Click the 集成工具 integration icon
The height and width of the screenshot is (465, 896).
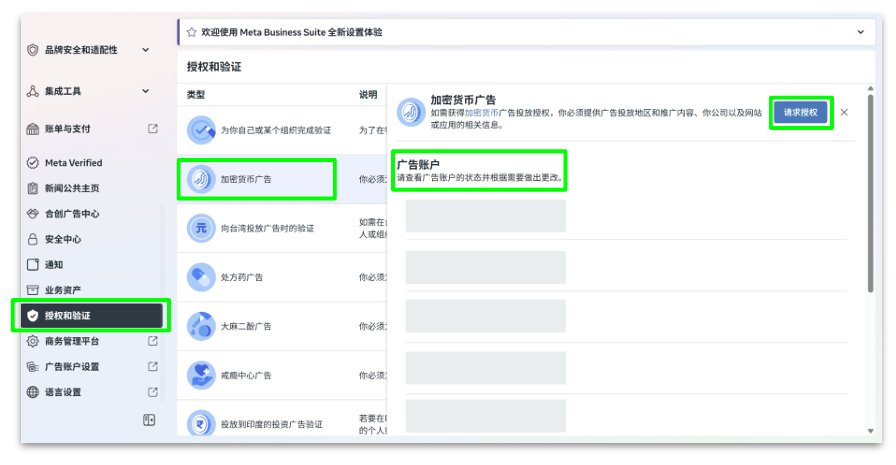tap(33, 91)
